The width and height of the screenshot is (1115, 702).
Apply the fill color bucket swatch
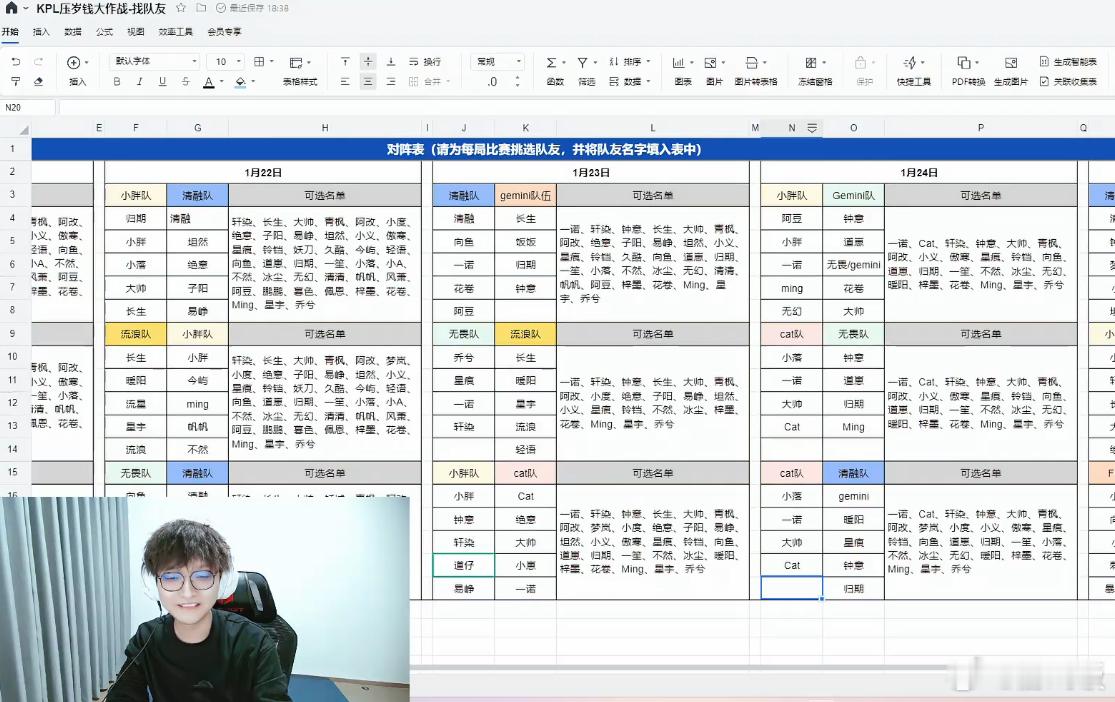pyautogui.click(x=240, y=83)
